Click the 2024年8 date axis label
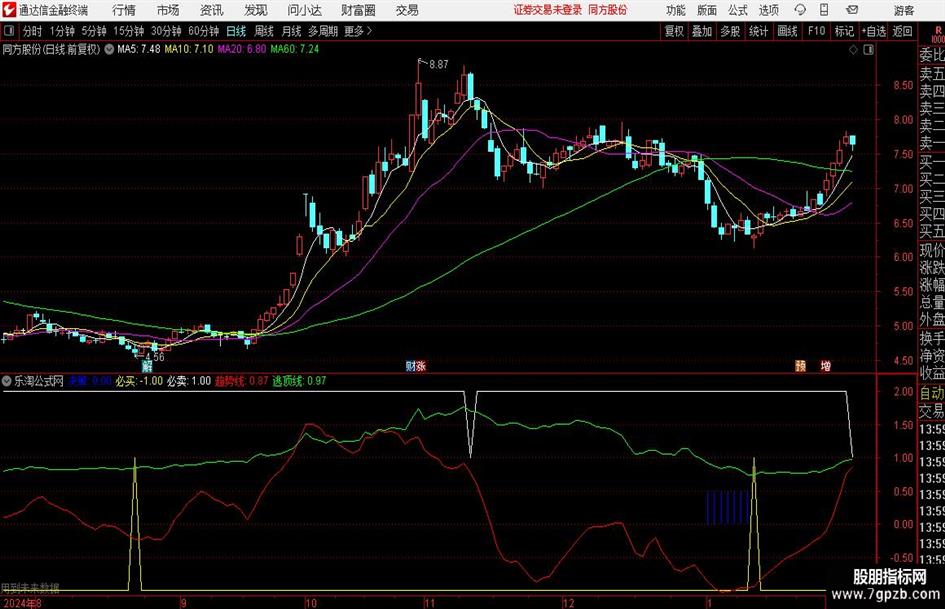 click(x=22, y=603)
